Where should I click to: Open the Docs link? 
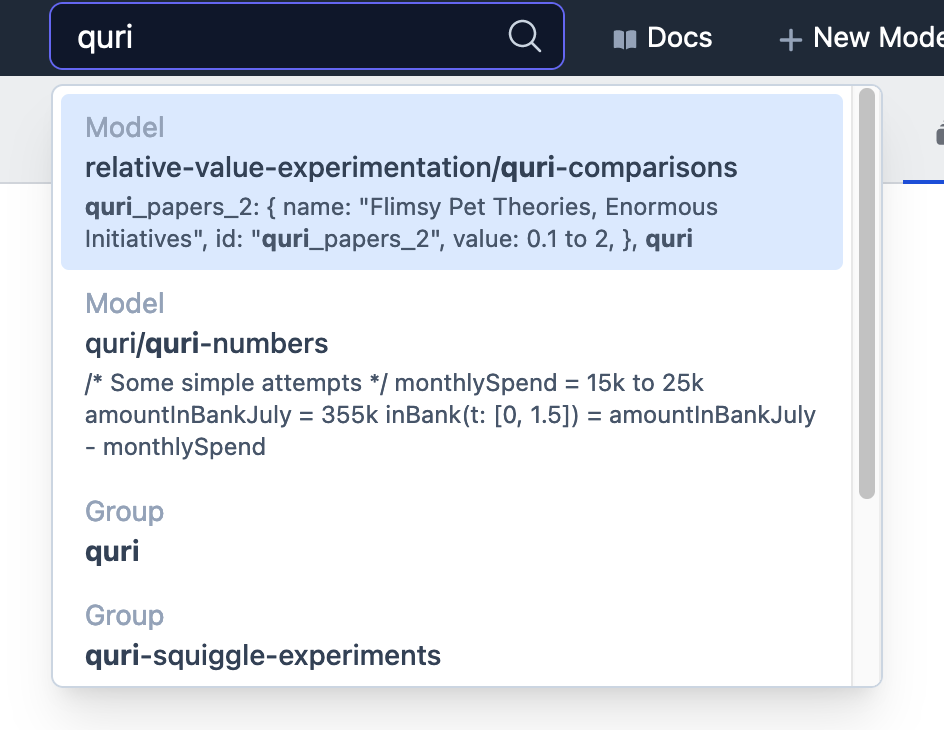point(679,38)
